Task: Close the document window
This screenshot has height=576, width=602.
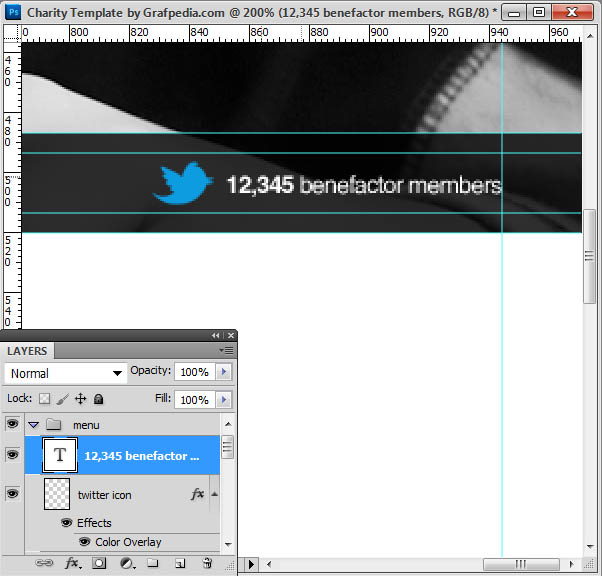Action: pyautogui.click(x=571, y=13)
